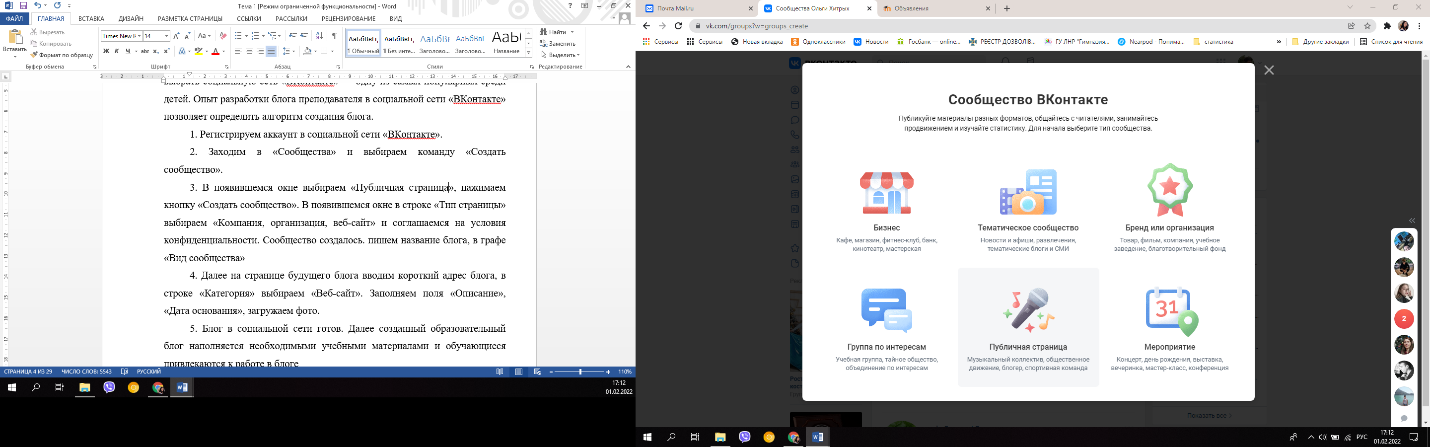Switch to Почта Mail.ru browser tab
This screenshot has height=447, width=1430.
tap(696, 8)
